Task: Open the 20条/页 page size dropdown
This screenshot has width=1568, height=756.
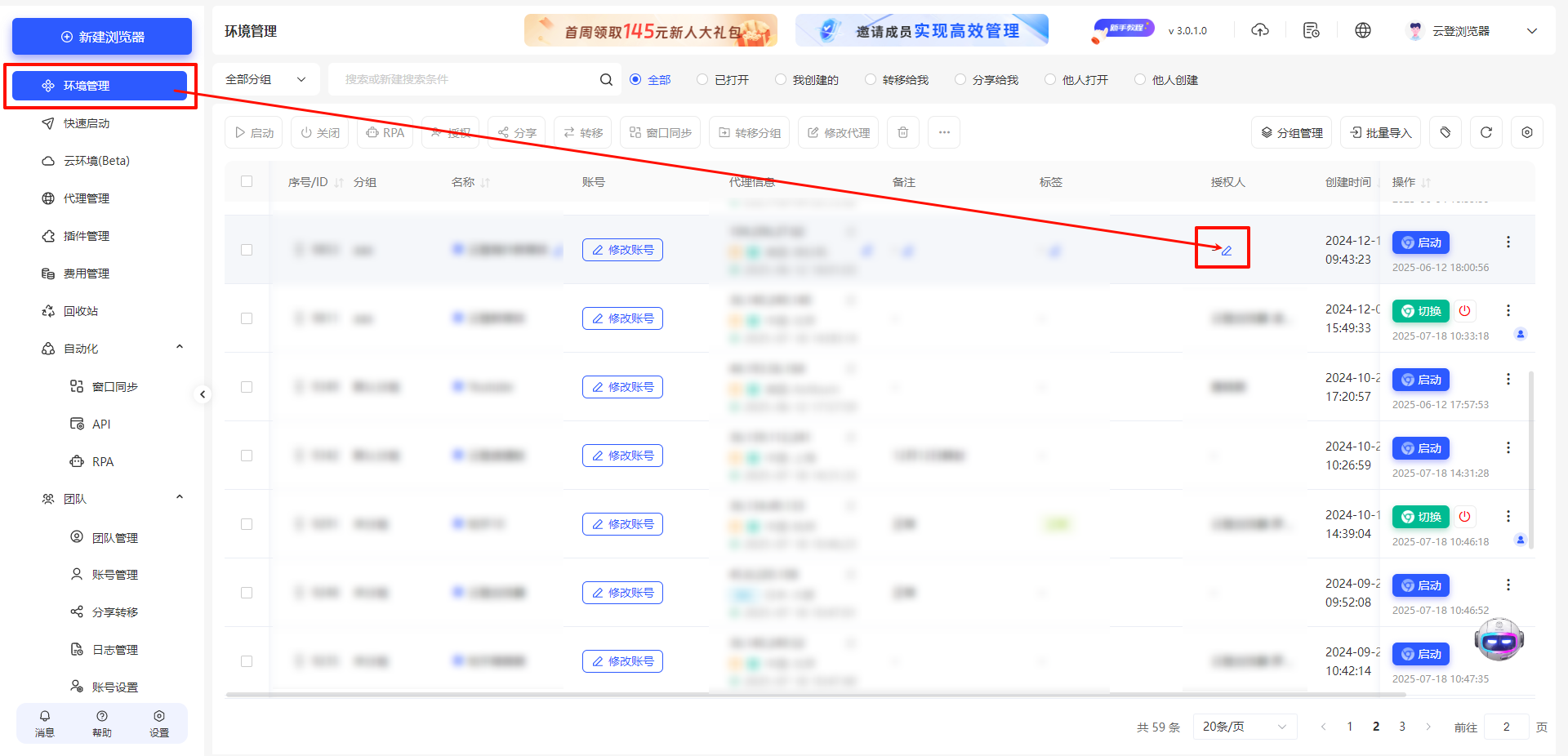Action: pos(1245,727)
